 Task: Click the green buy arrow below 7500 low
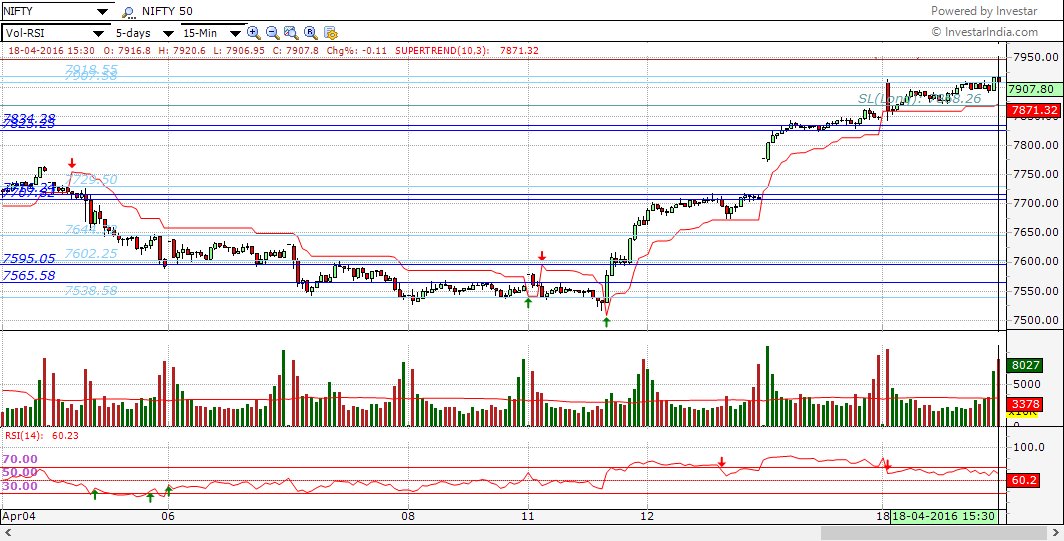click(607, 322)
